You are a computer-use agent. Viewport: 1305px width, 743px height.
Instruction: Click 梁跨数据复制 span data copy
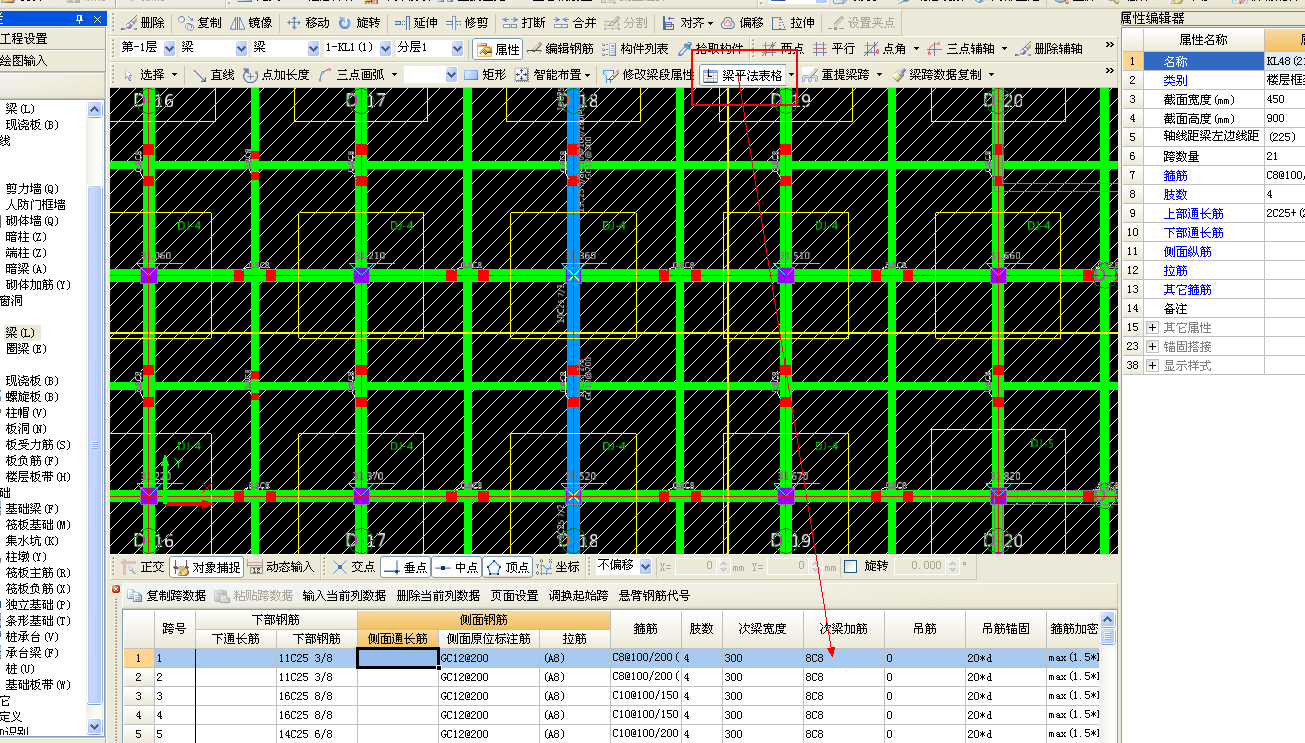[936, 75]
